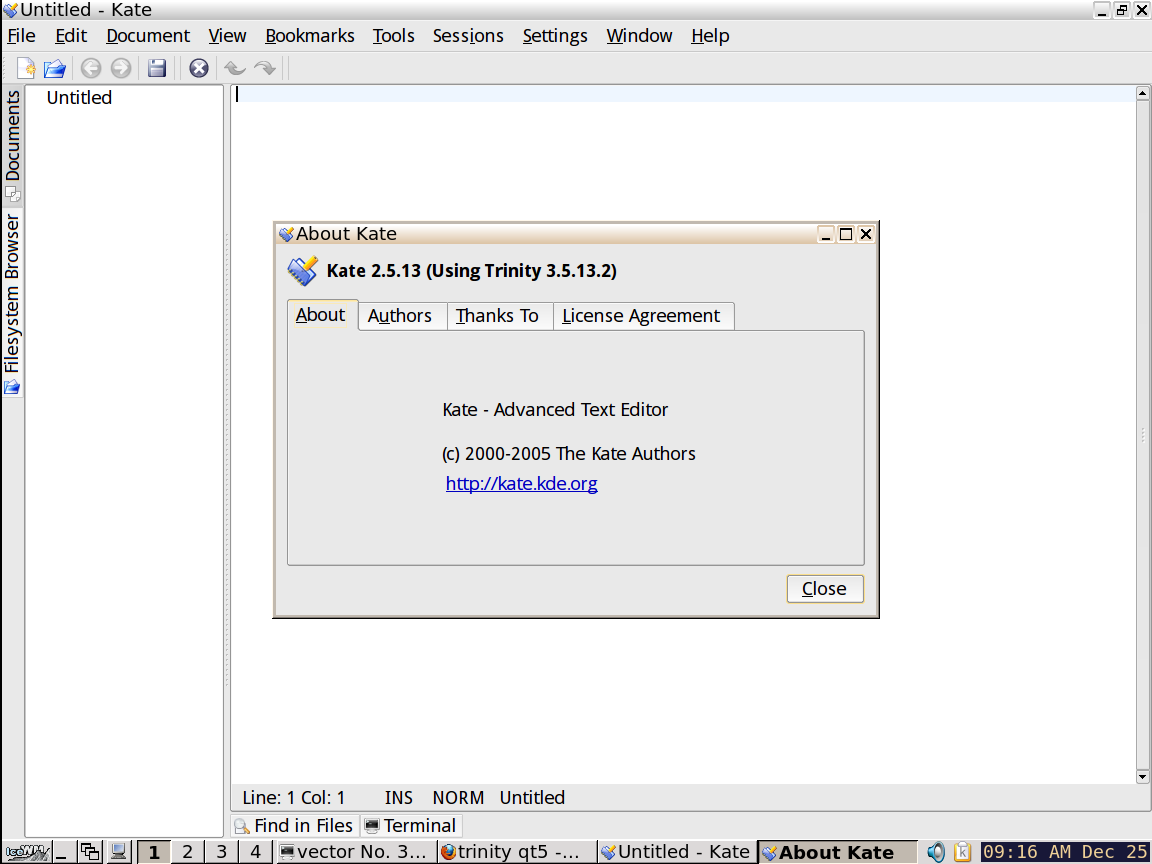The image size is (1152, 864).
Task: Open the View menu
Action: click(x=227, y=36)
